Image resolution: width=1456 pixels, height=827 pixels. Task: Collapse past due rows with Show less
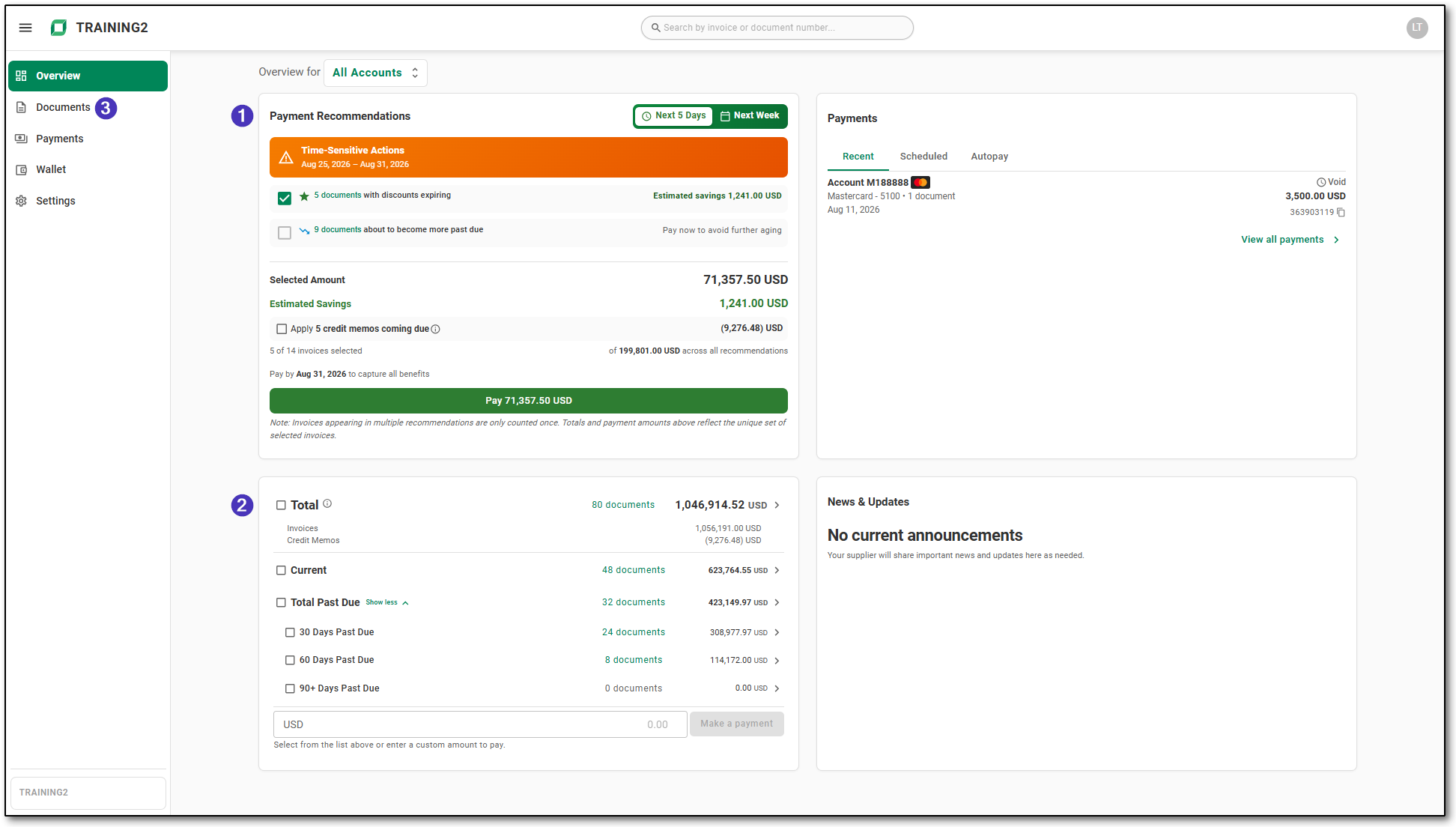(387, 602)
